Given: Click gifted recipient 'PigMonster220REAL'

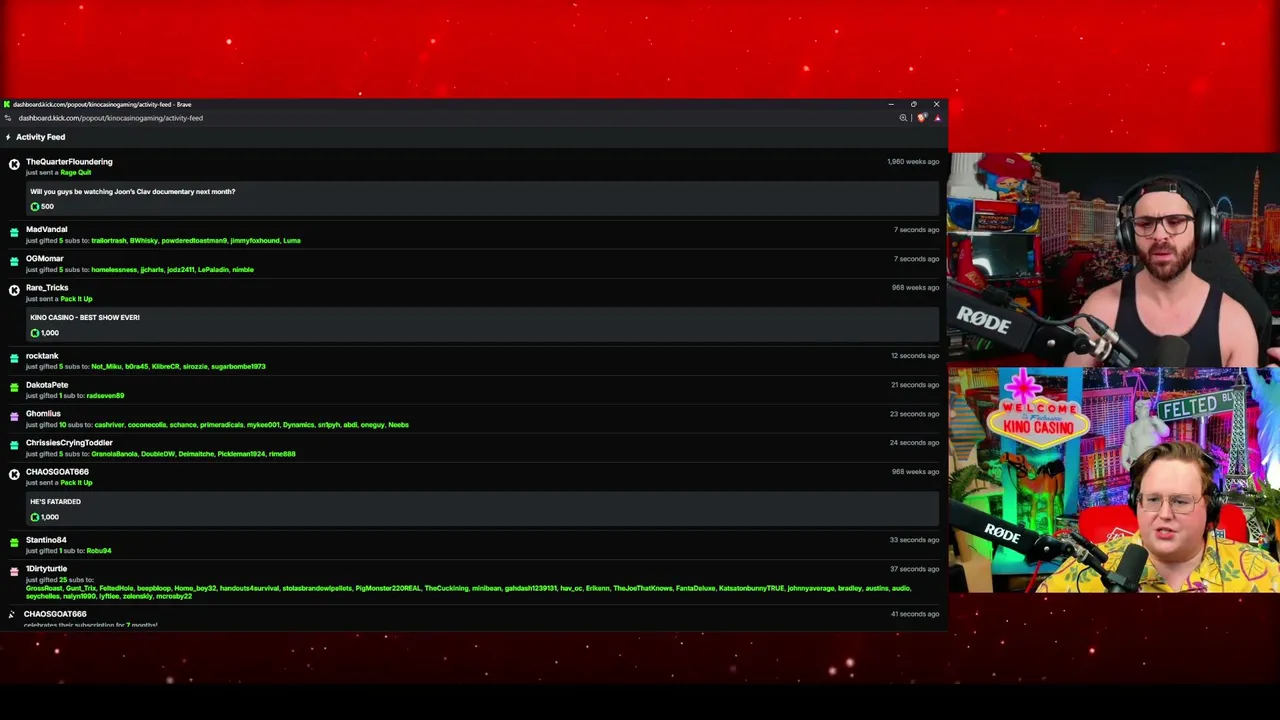Looking at the screenshot, I should click(388, 589).
